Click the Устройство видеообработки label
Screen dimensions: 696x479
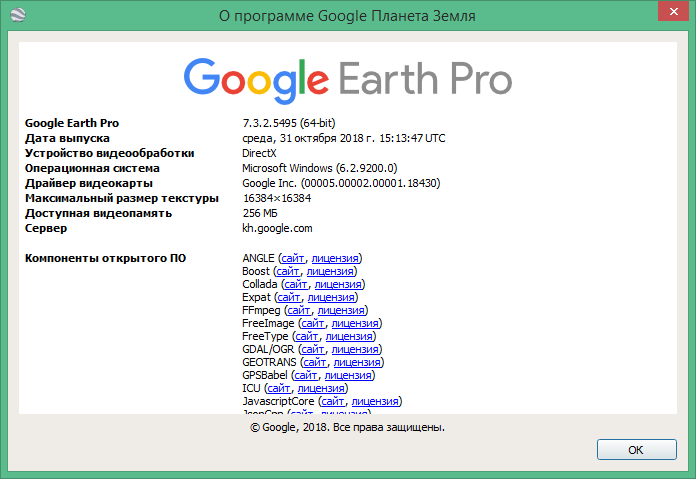pyautogui.click(x=110, y=153)
